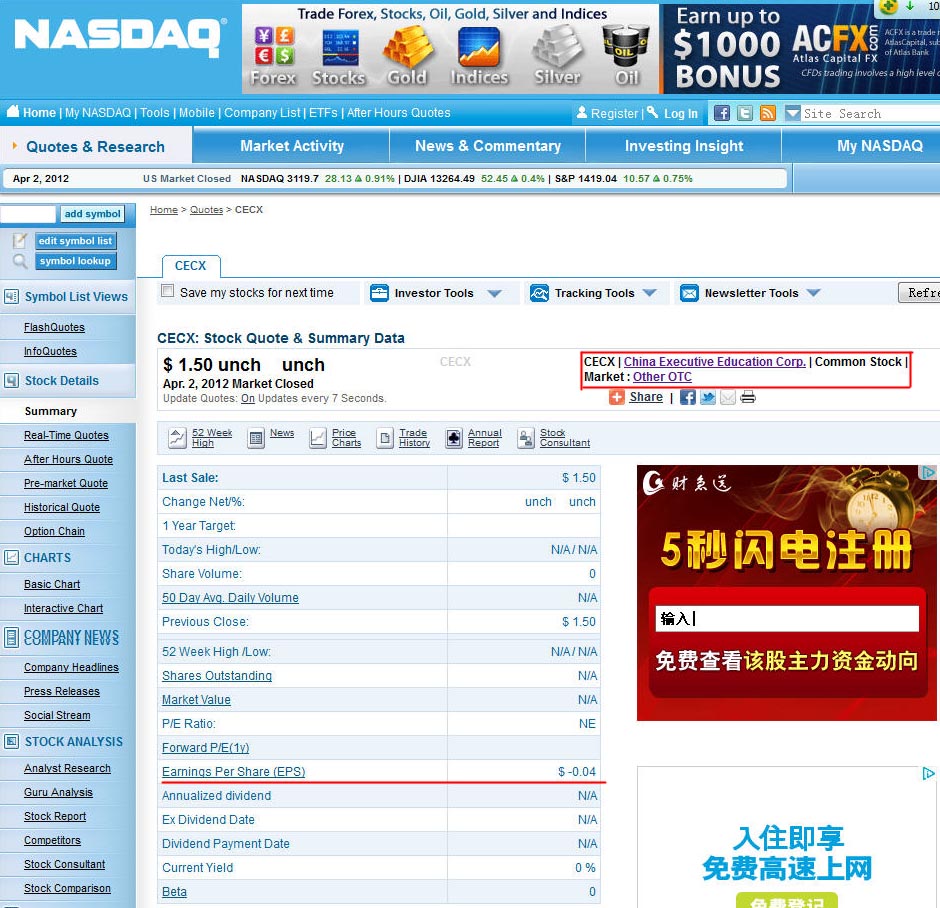Open the RSS feed icon

click(768, 113)
